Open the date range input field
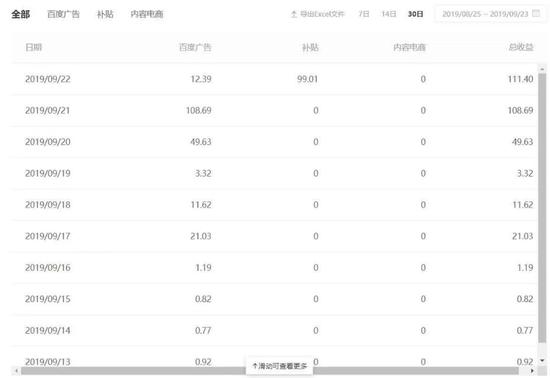This screenshot has height=378, width=550. pos(490,14)
